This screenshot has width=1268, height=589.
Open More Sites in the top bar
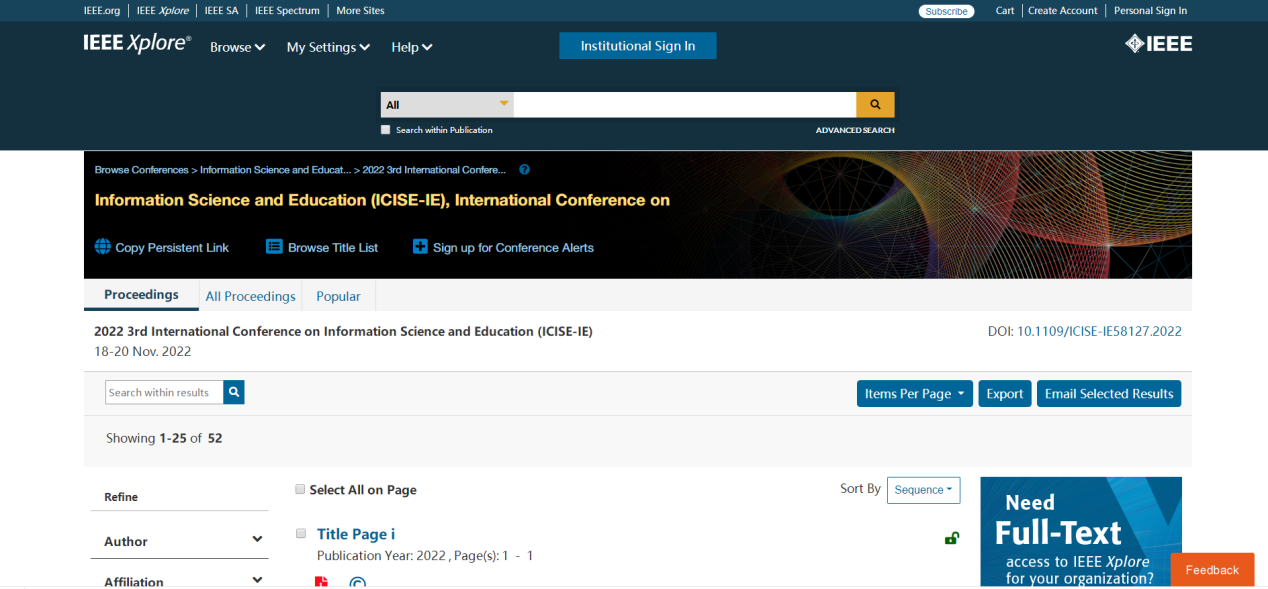click(360, 11)
